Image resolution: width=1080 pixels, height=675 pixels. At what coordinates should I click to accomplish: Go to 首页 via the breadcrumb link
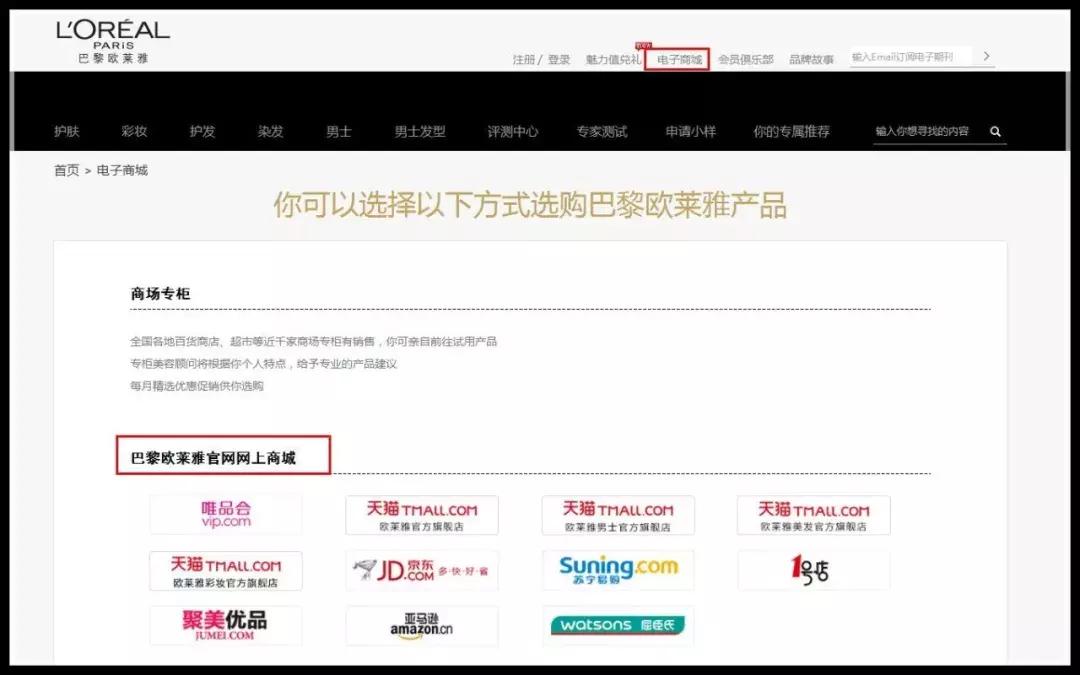[64, 170]
